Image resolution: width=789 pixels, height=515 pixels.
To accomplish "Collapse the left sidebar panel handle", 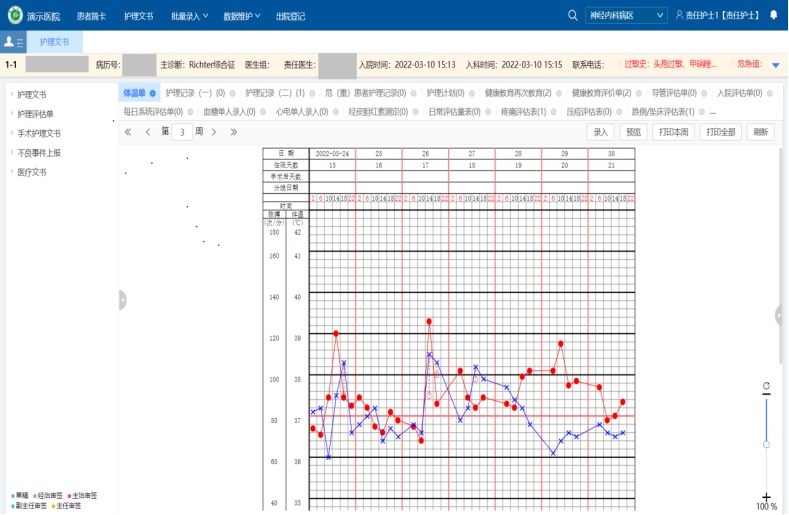I will click(x=122, y=299).
